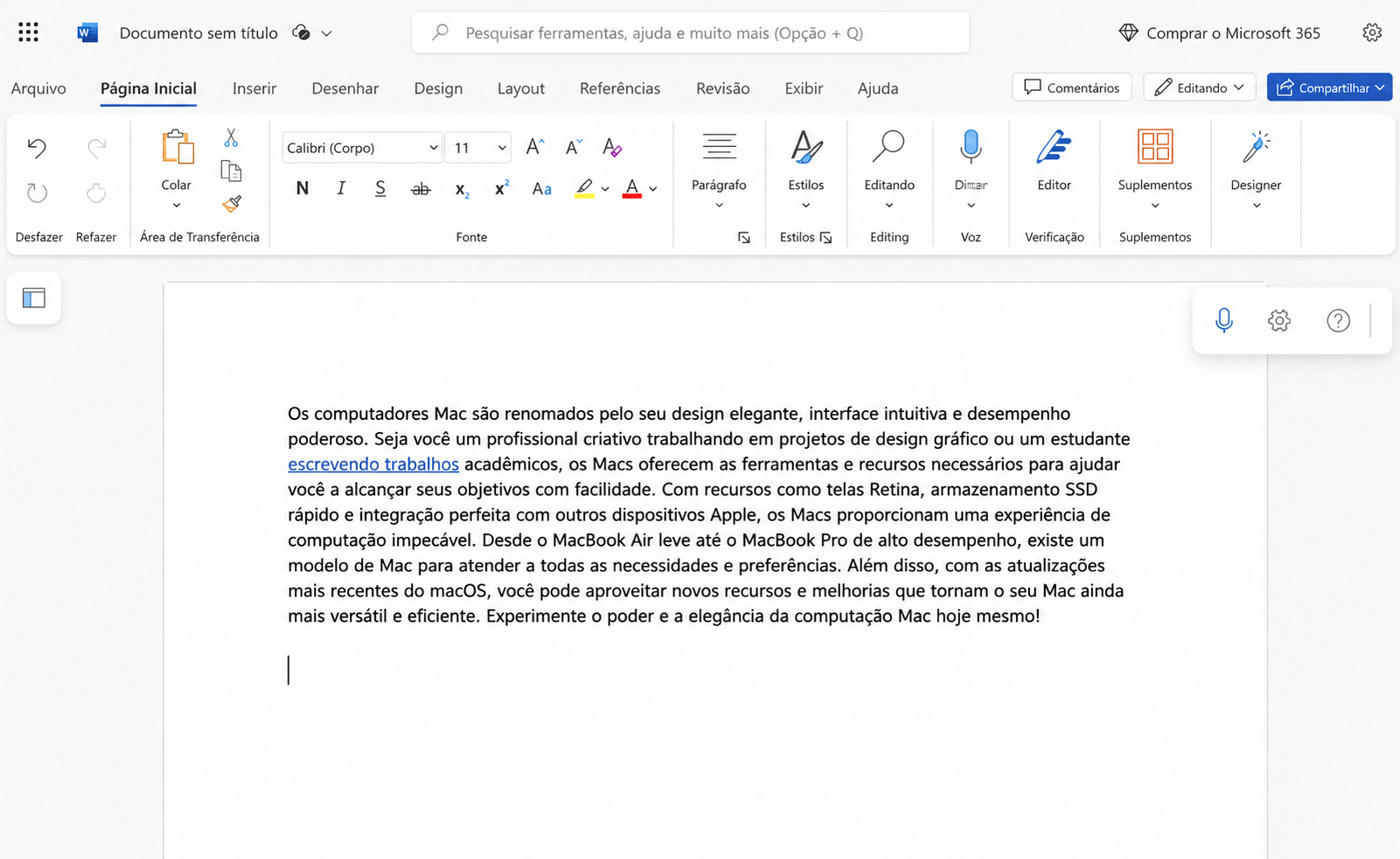
Task: Expand the Compartilhar share dropdown
Action: coord(1379,87)
